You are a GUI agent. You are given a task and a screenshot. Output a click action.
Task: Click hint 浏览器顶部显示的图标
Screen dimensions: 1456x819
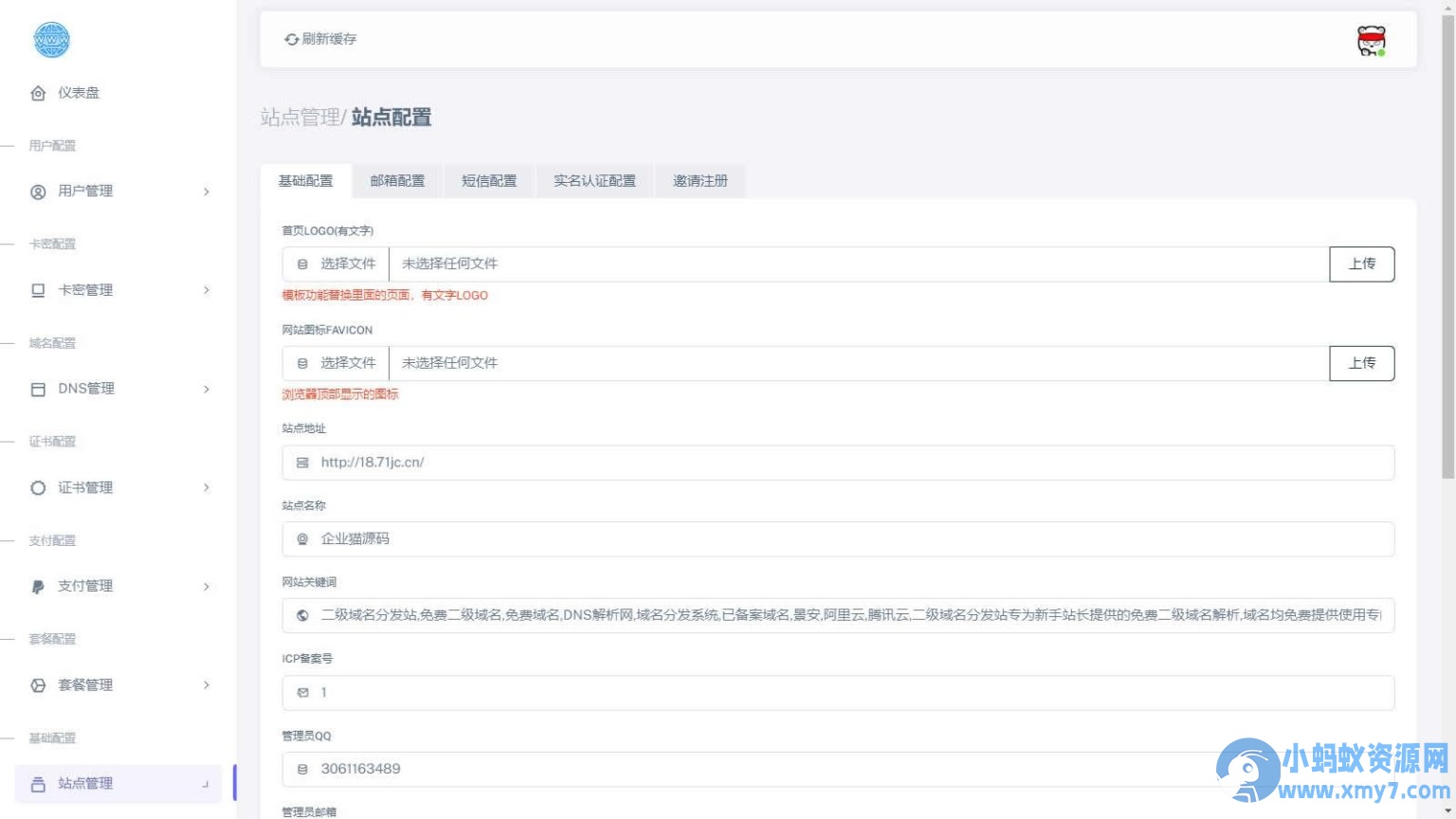(x=340, y=394)
